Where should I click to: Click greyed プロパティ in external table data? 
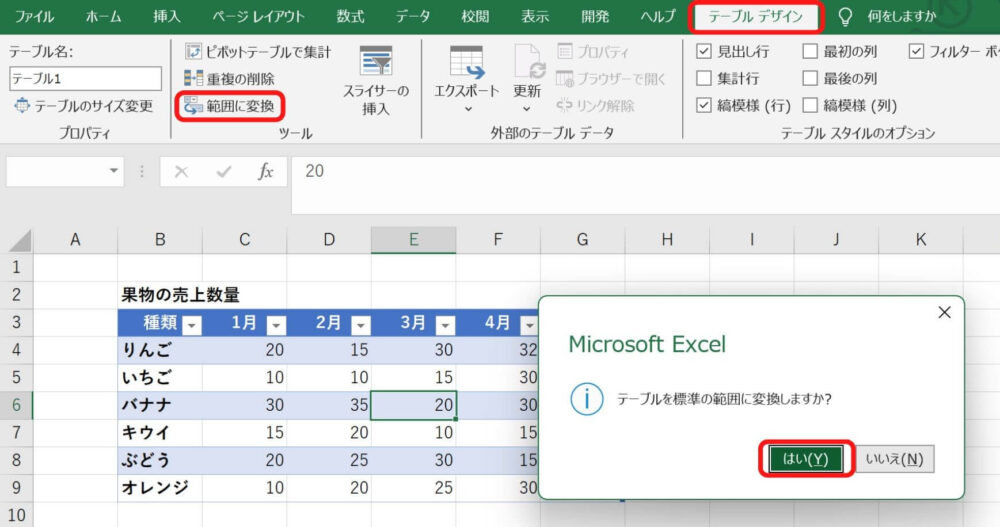pos(593,52)
